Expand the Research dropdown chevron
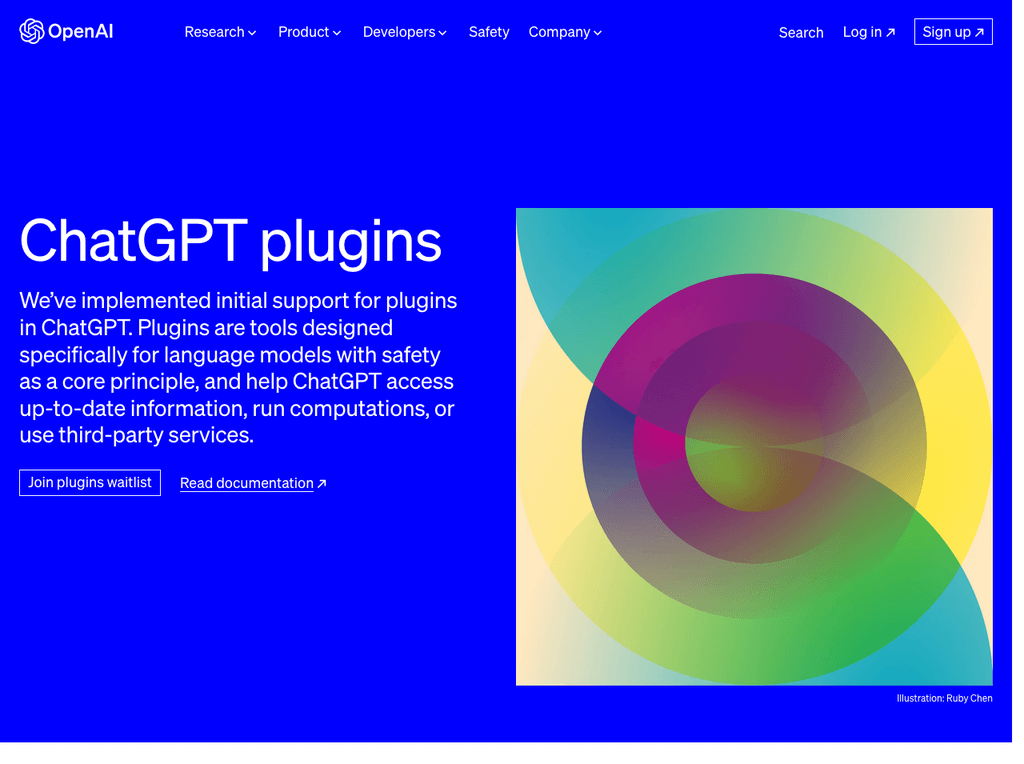1024x764 pixels. click(251, 32)
